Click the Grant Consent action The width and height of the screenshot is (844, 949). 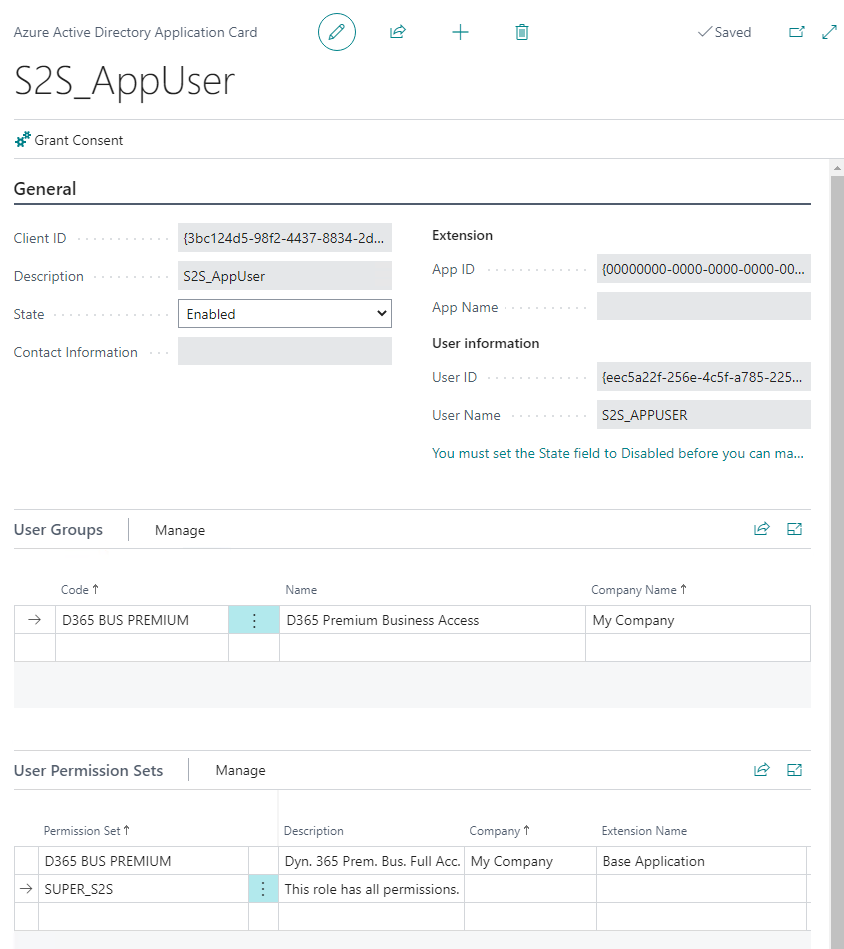pyautogui.click(x=69, y=140)
